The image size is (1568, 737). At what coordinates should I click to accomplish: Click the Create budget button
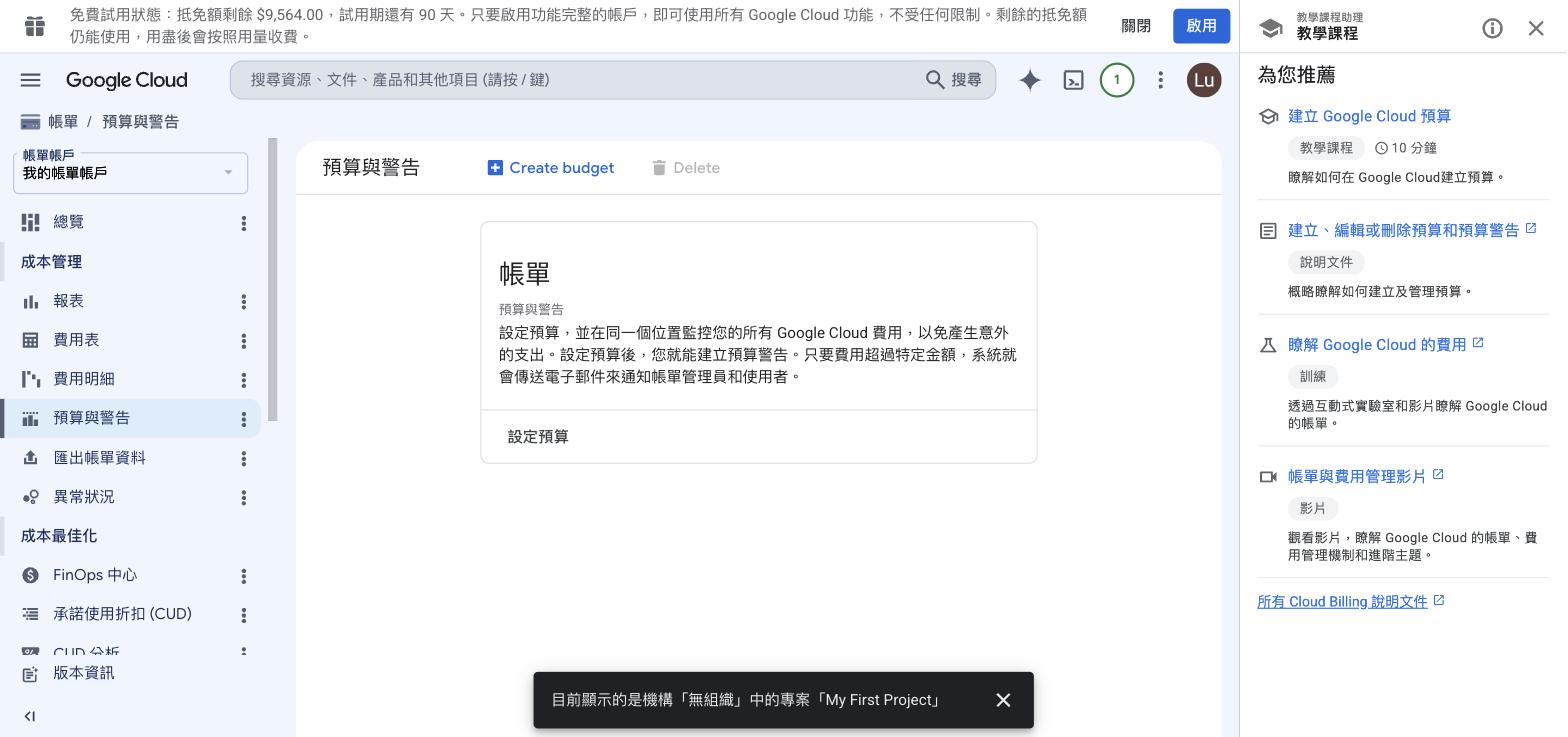pyautogui.click(x=551, y=168)
